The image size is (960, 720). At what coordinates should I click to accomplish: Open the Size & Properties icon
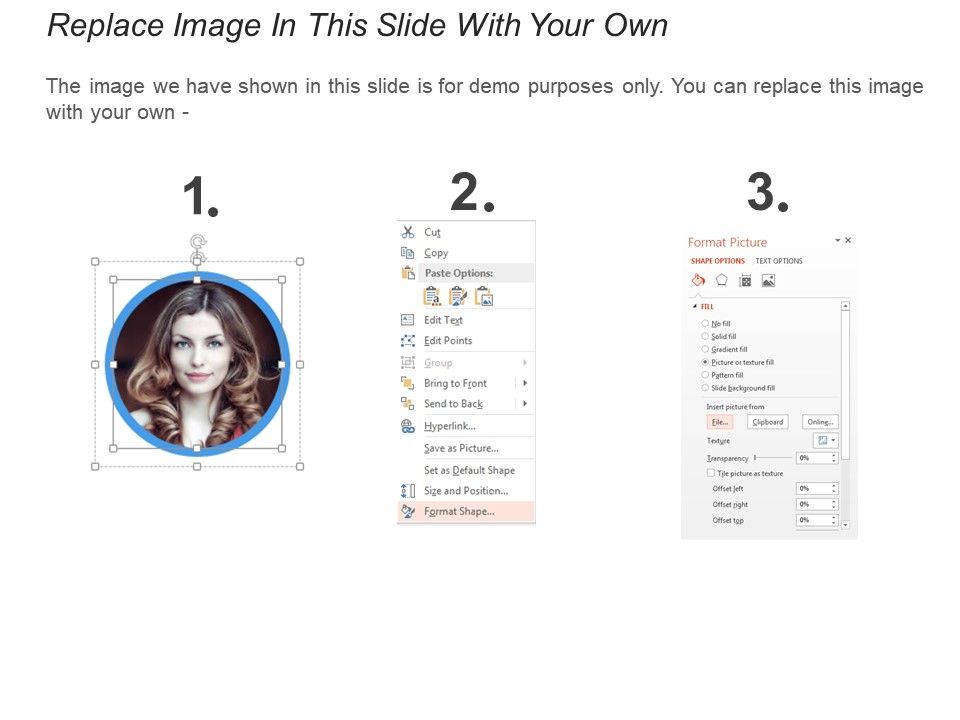745,281
